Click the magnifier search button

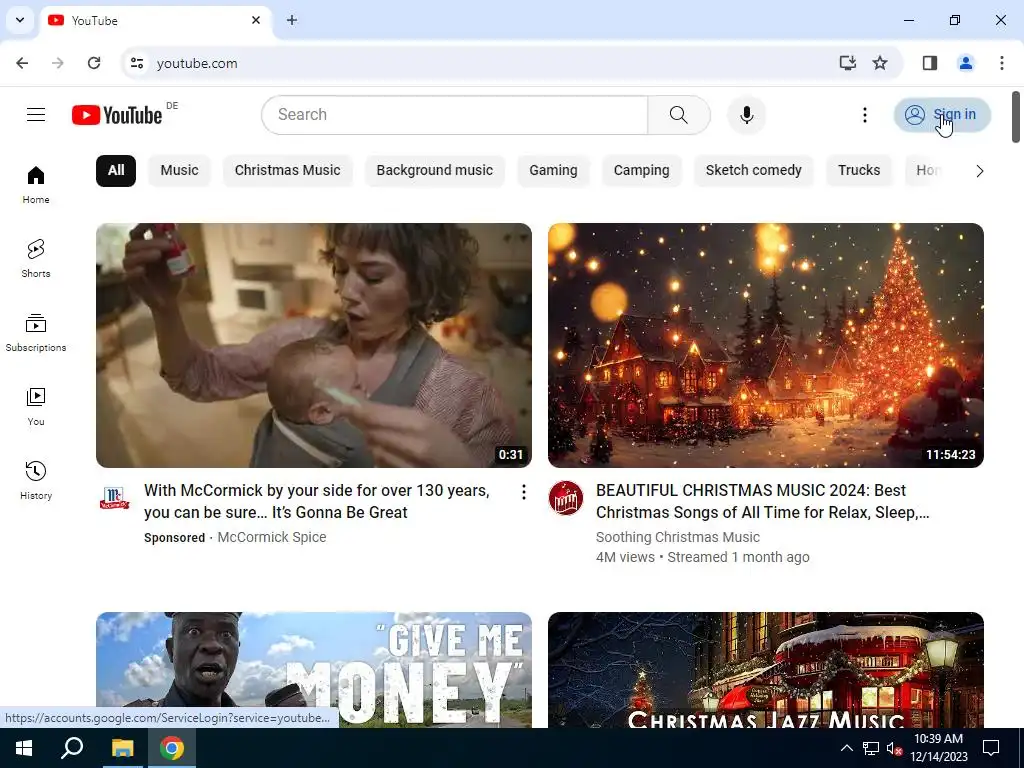coord(679,115)
